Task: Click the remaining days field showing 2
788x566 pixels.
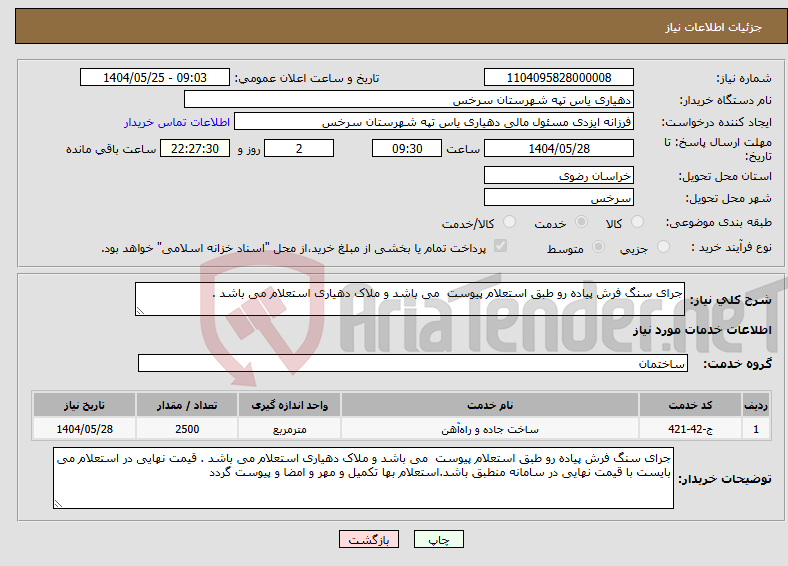Action: 299,148
